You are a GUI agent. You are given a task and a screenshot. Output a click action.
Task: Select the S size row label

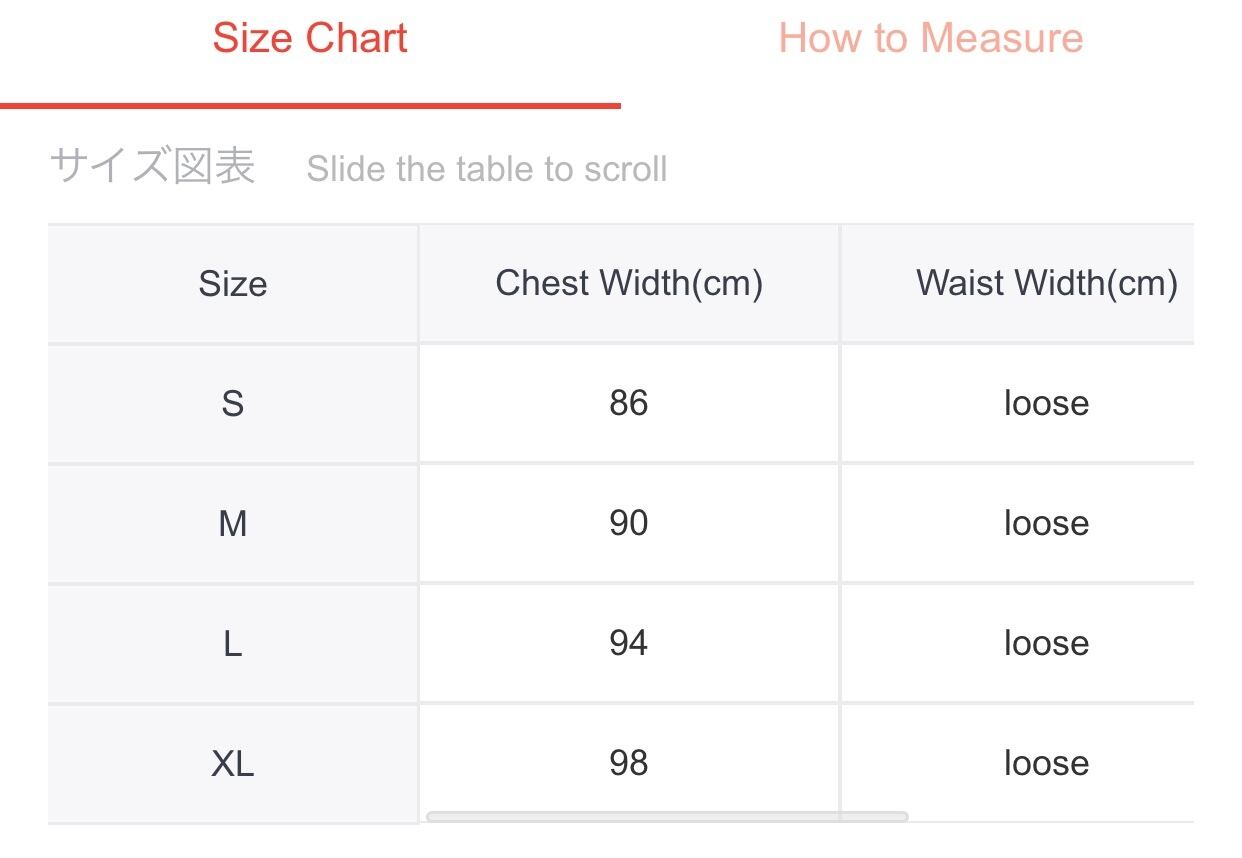233,404
